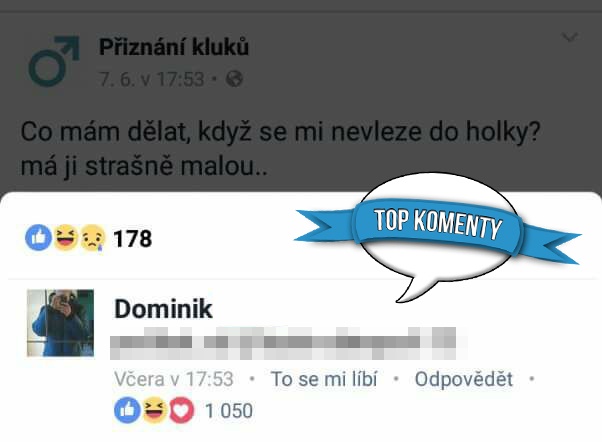Open the comment timestamp Včera v 17:53
This screenshot has height=442, width=602.
[x=174, y=379]
